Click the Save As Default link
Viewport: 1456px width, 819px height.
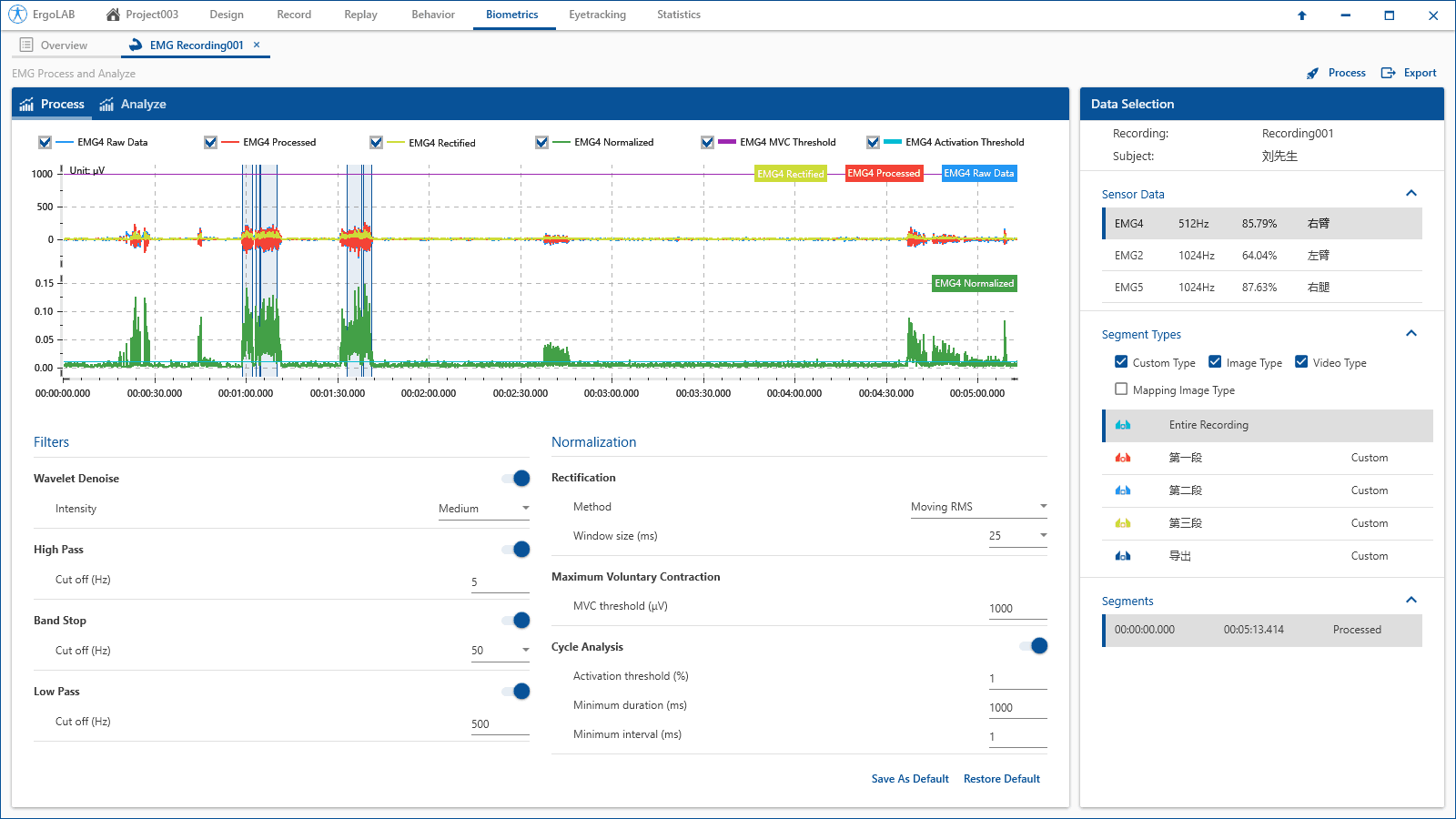tap(910, 779)
